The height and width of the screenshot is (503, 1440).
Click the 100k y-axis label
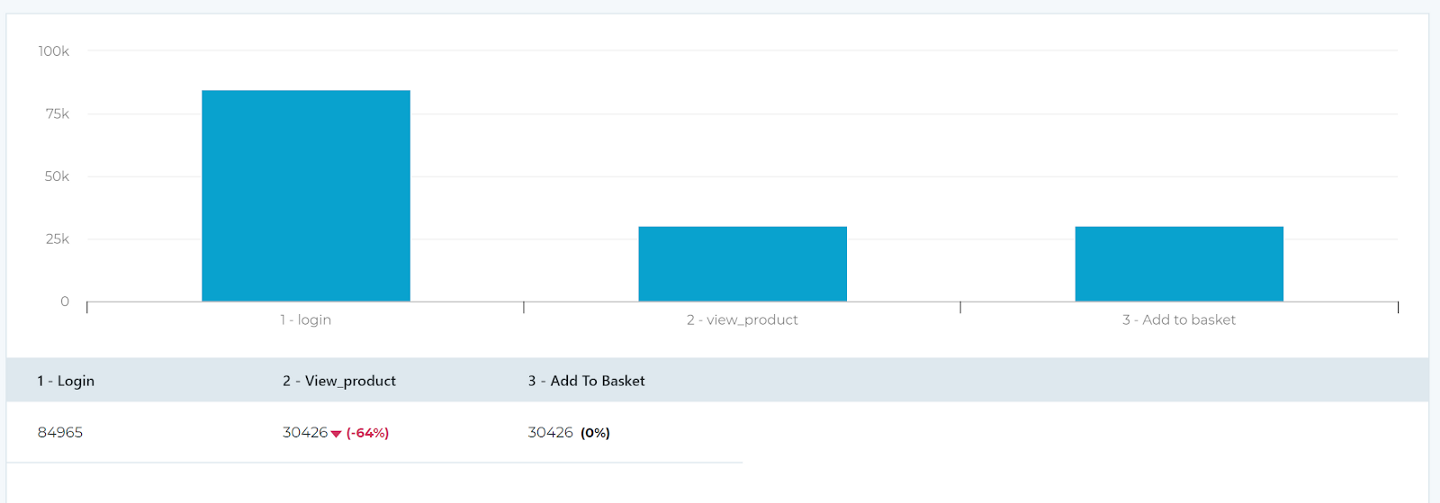tap(53, 51)
